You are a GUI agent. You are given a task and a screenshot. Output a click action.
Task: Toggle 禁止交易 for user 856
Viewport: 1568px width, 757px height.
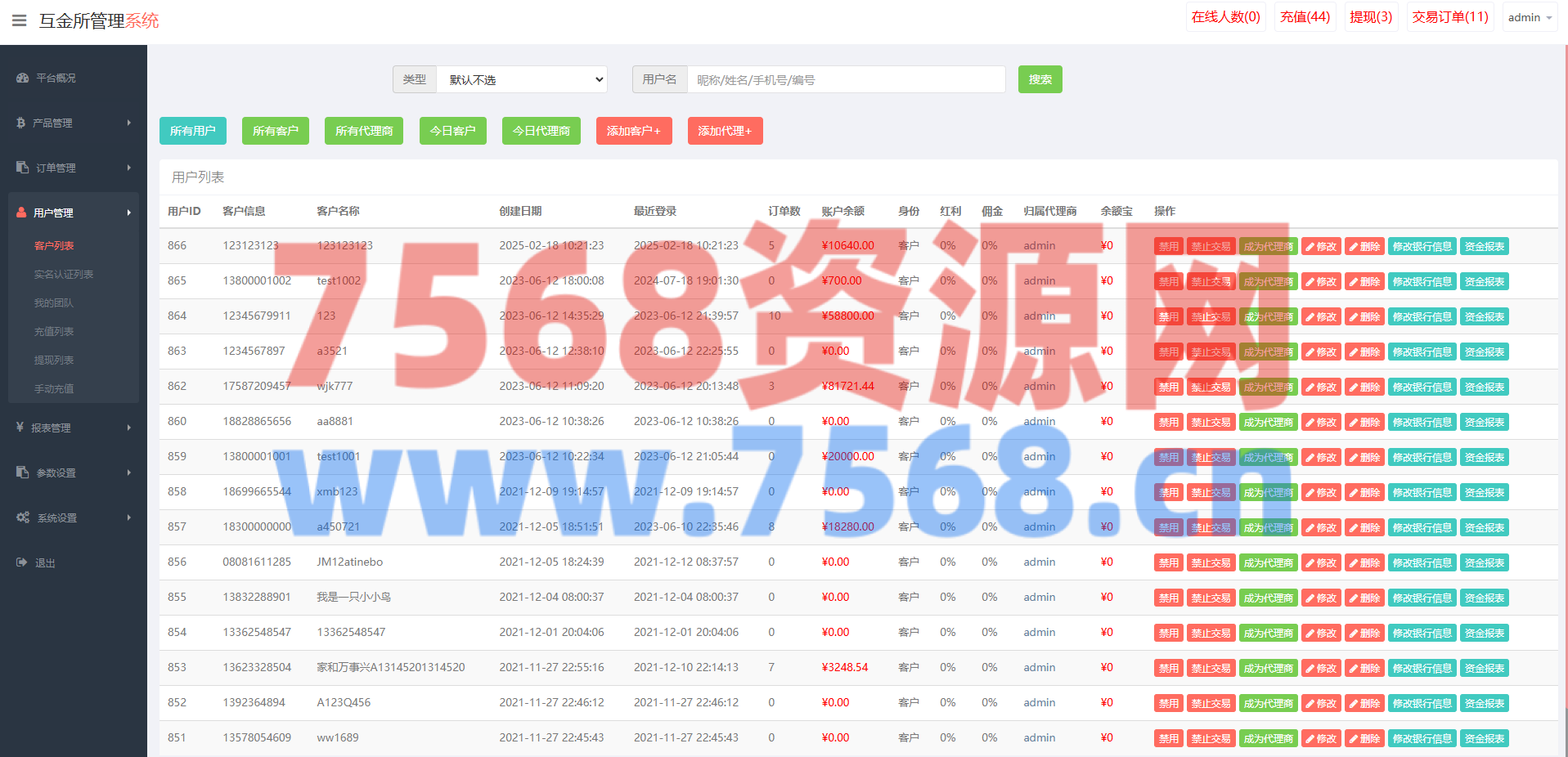pos(1211,562)
